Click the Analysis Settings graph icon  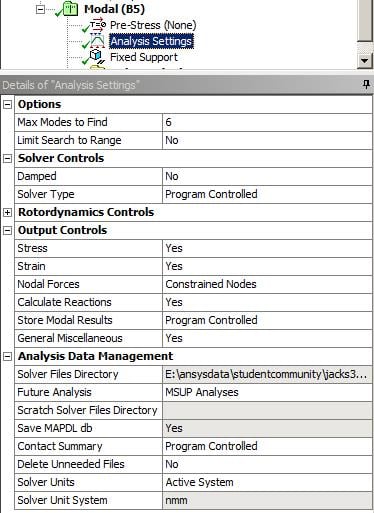click(x=97, y=41)
